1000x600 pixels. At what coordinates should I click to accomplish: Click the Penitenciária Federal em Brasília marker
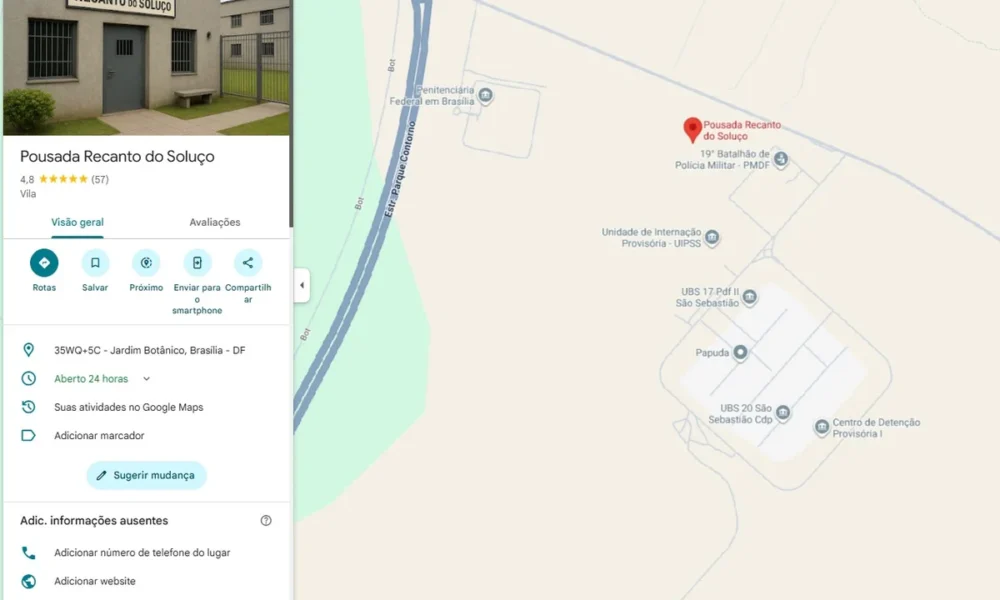(x=485, y=96)
